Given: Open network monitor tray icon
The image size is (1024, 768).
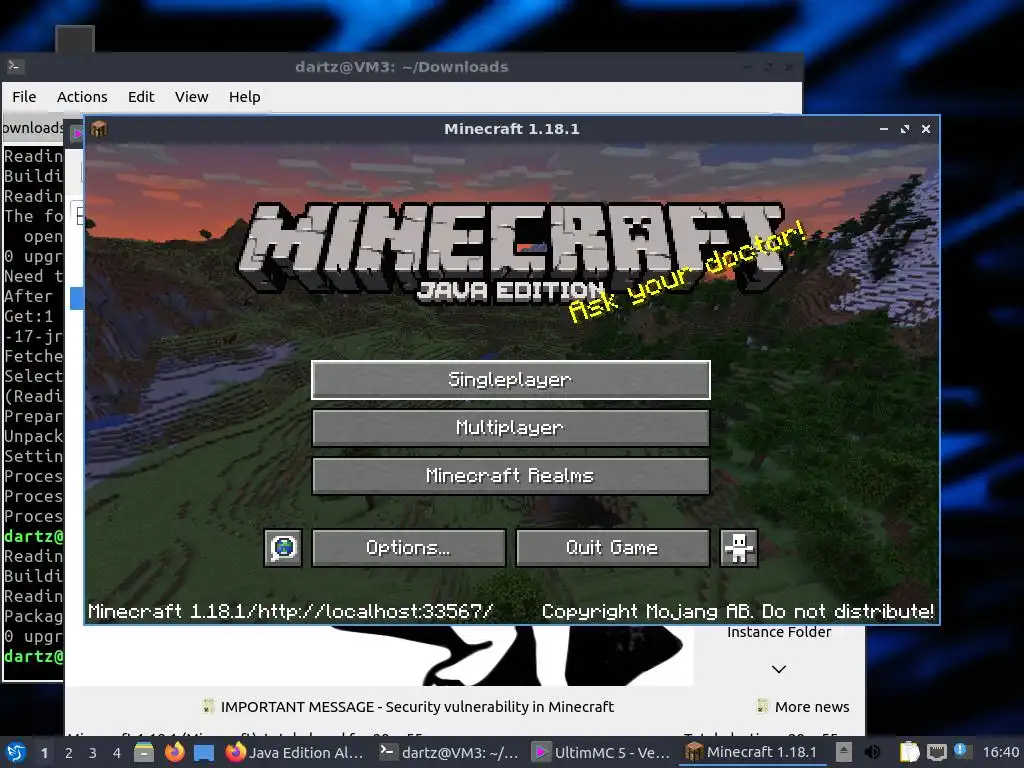Looking at the screenshot, I should (936, 752).
